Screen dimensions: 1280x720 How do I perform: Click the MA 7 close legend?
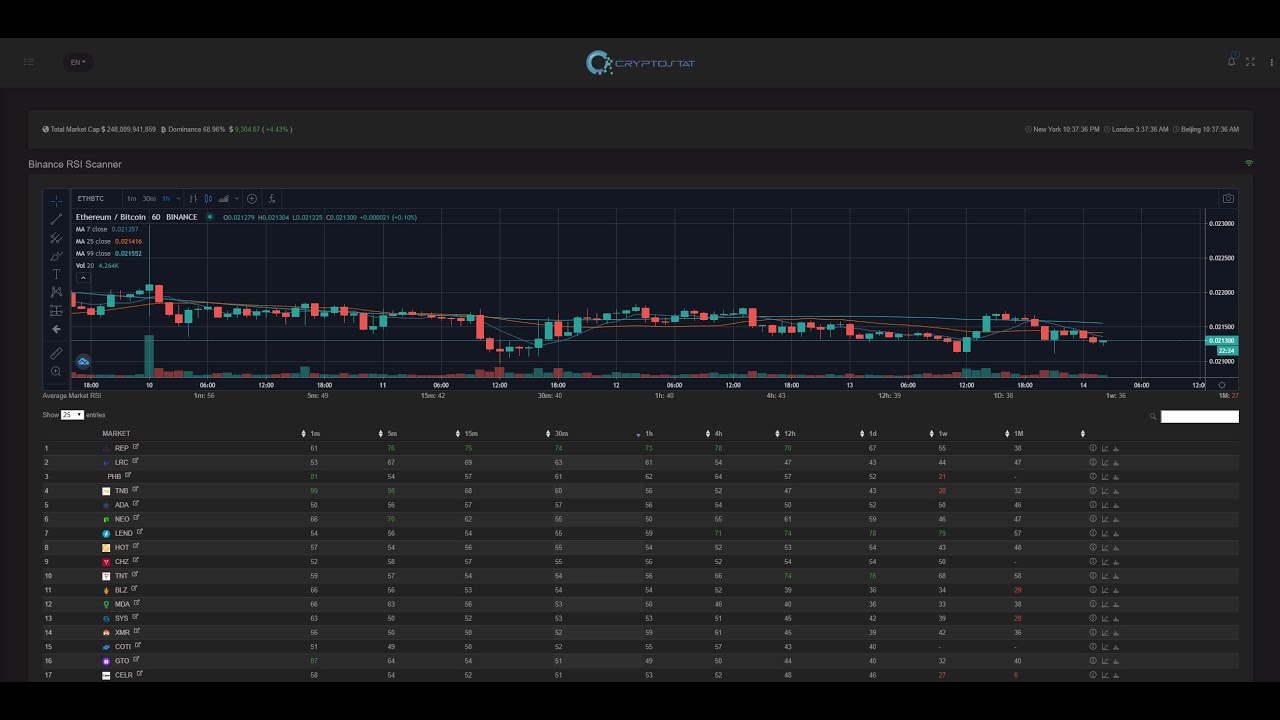coord(93,229)
